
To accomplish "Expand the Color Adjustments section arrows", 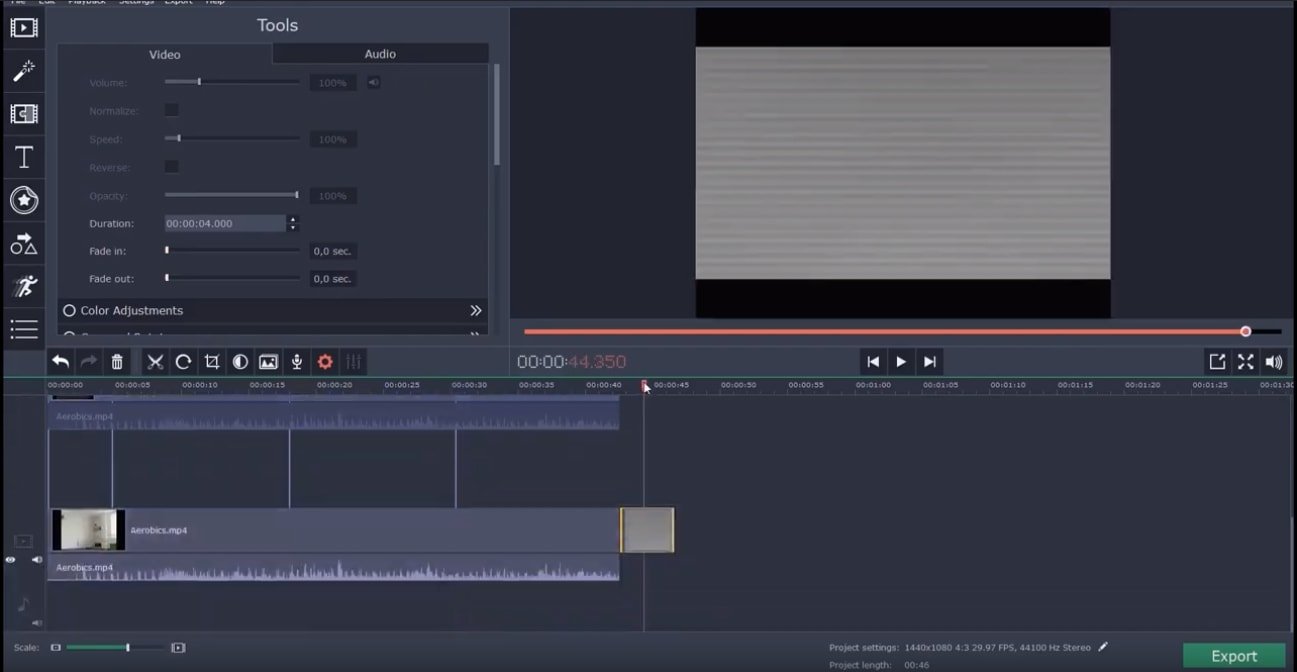I will point(476,311).
